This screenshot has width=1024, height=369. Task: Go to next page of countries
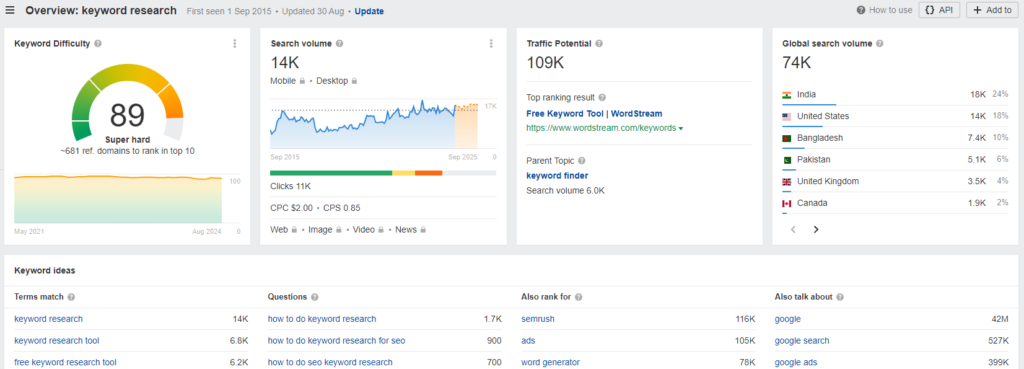point(816,229)
